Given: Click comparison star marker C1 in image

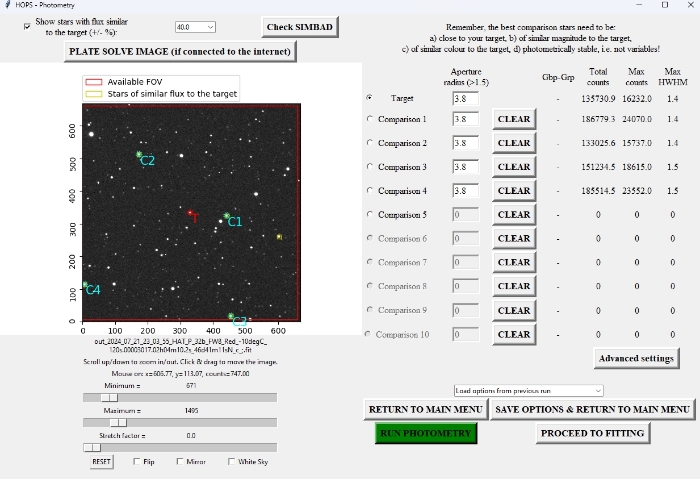Looking at the screenshot, I should [x=227, y=216].
